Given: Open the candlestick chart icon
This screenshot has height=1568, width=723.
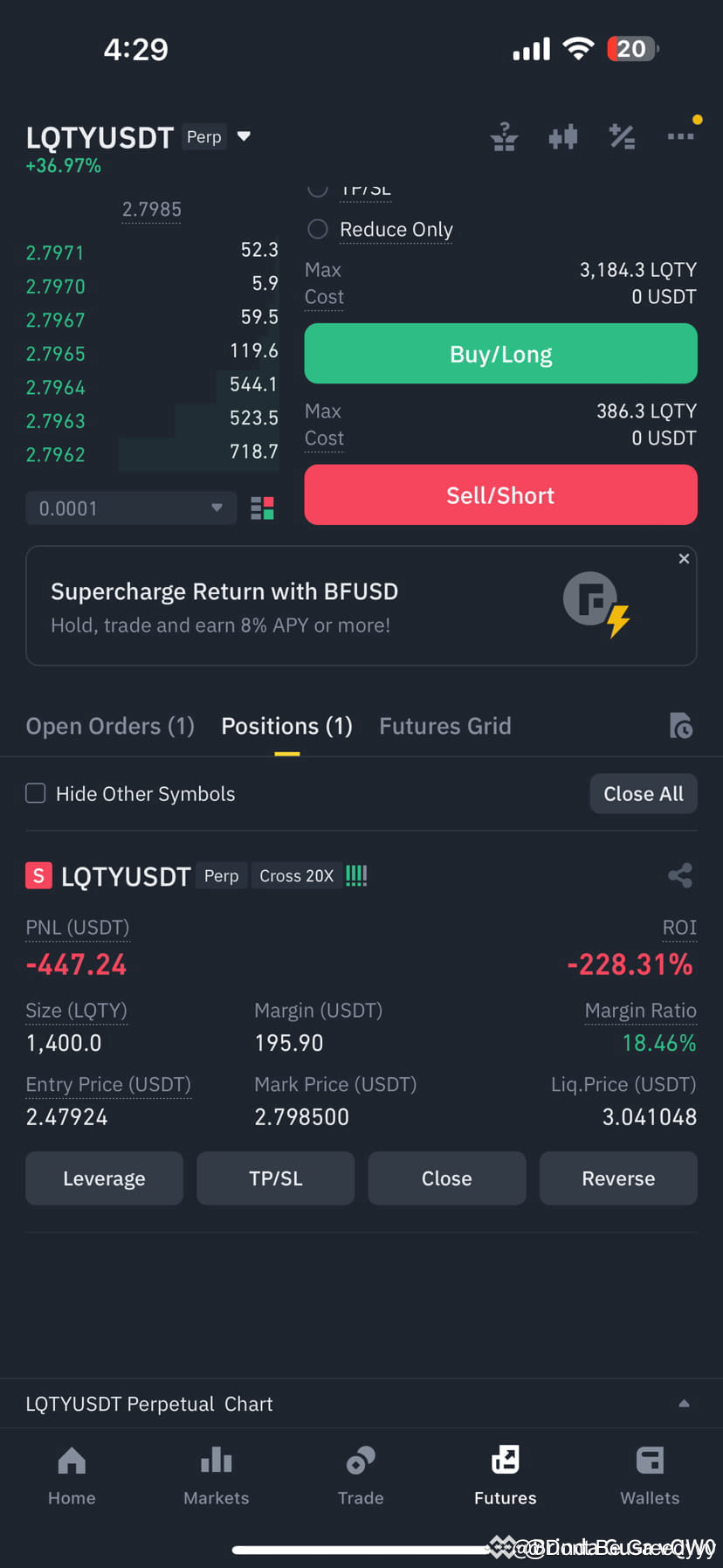Looking at the screenshot, I should point(563,136).
